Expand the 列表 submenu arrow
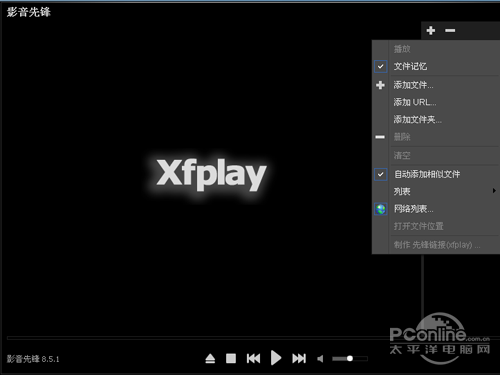The height and width of the screenshot is (375, 500). click(x=494, y=191)
